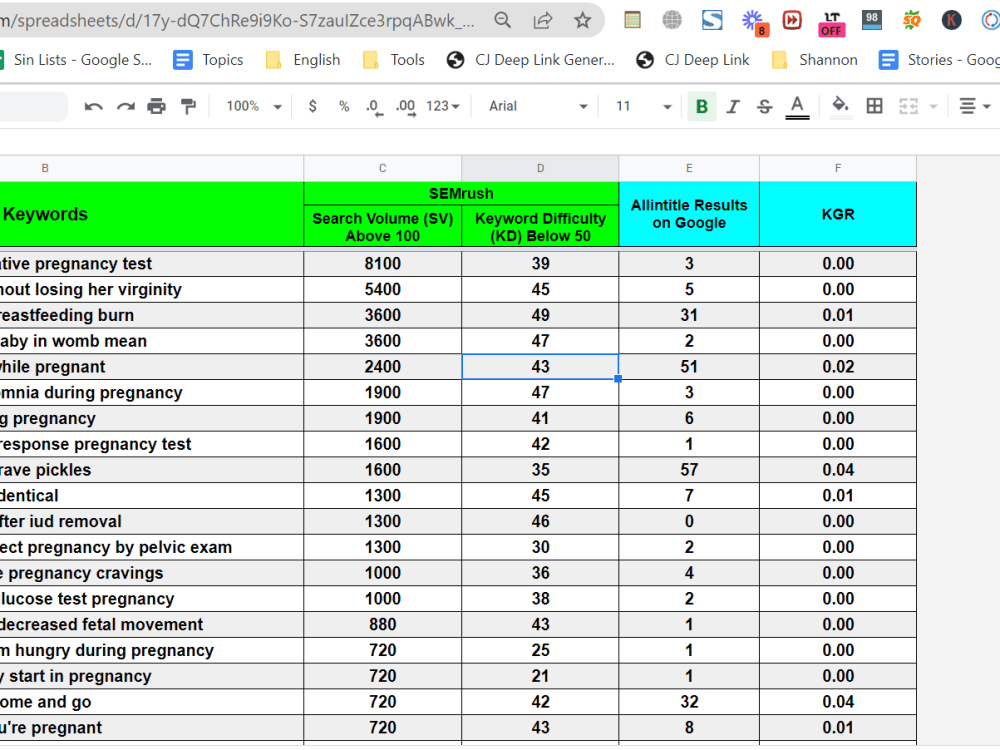
Task: Click the orange SQ extension icon
Action: 912,20
